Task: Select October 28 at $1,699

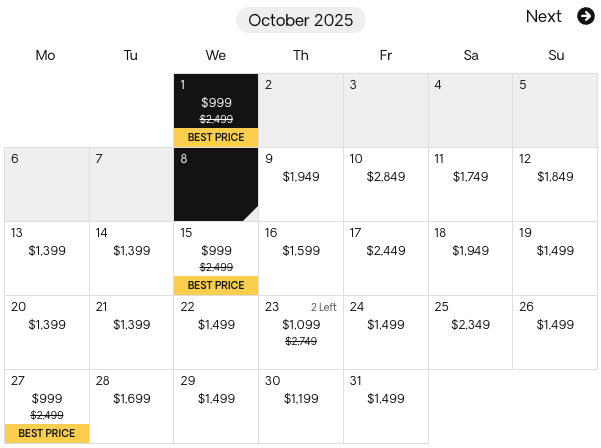Action: (x=131, y=406)
